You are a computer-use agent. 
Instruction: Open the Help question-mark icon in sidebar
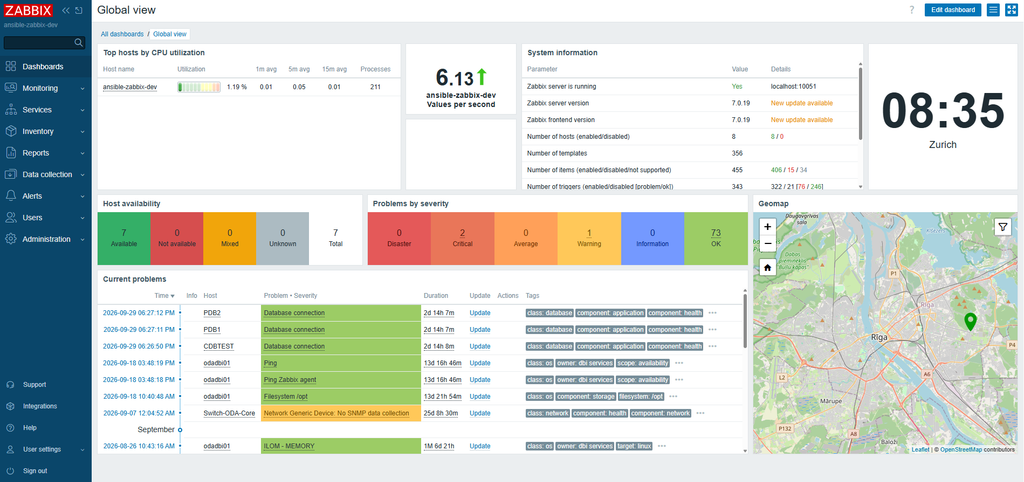(10, 428)
